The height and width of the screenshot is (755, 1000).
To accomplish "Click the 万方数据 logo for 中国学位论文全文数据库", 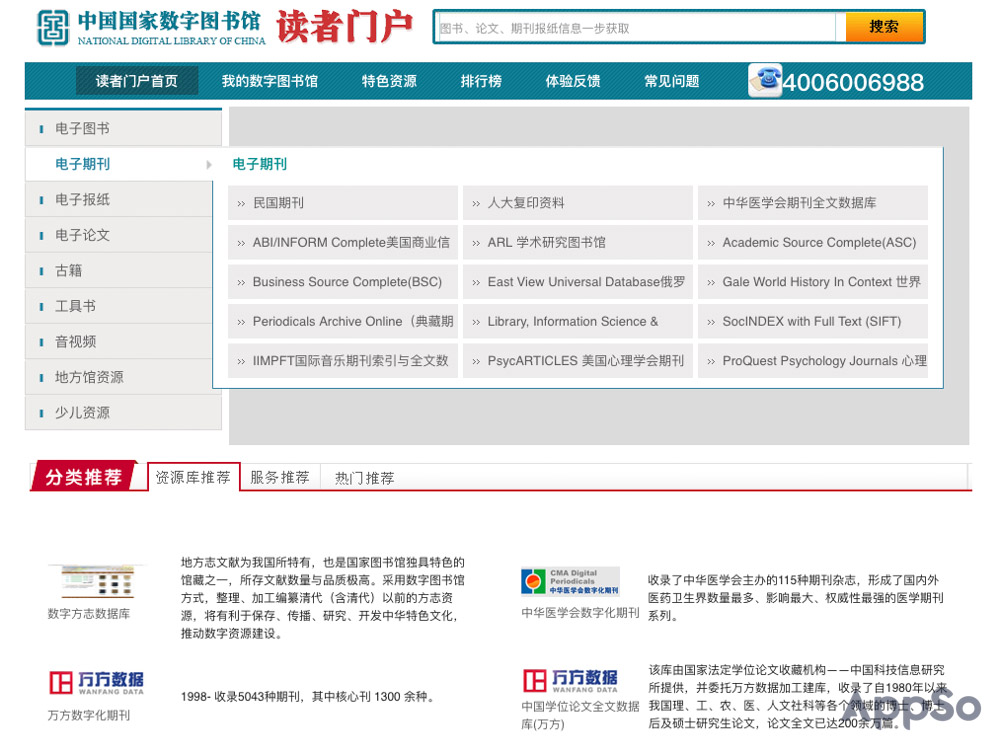I will (x=570, y=682).
